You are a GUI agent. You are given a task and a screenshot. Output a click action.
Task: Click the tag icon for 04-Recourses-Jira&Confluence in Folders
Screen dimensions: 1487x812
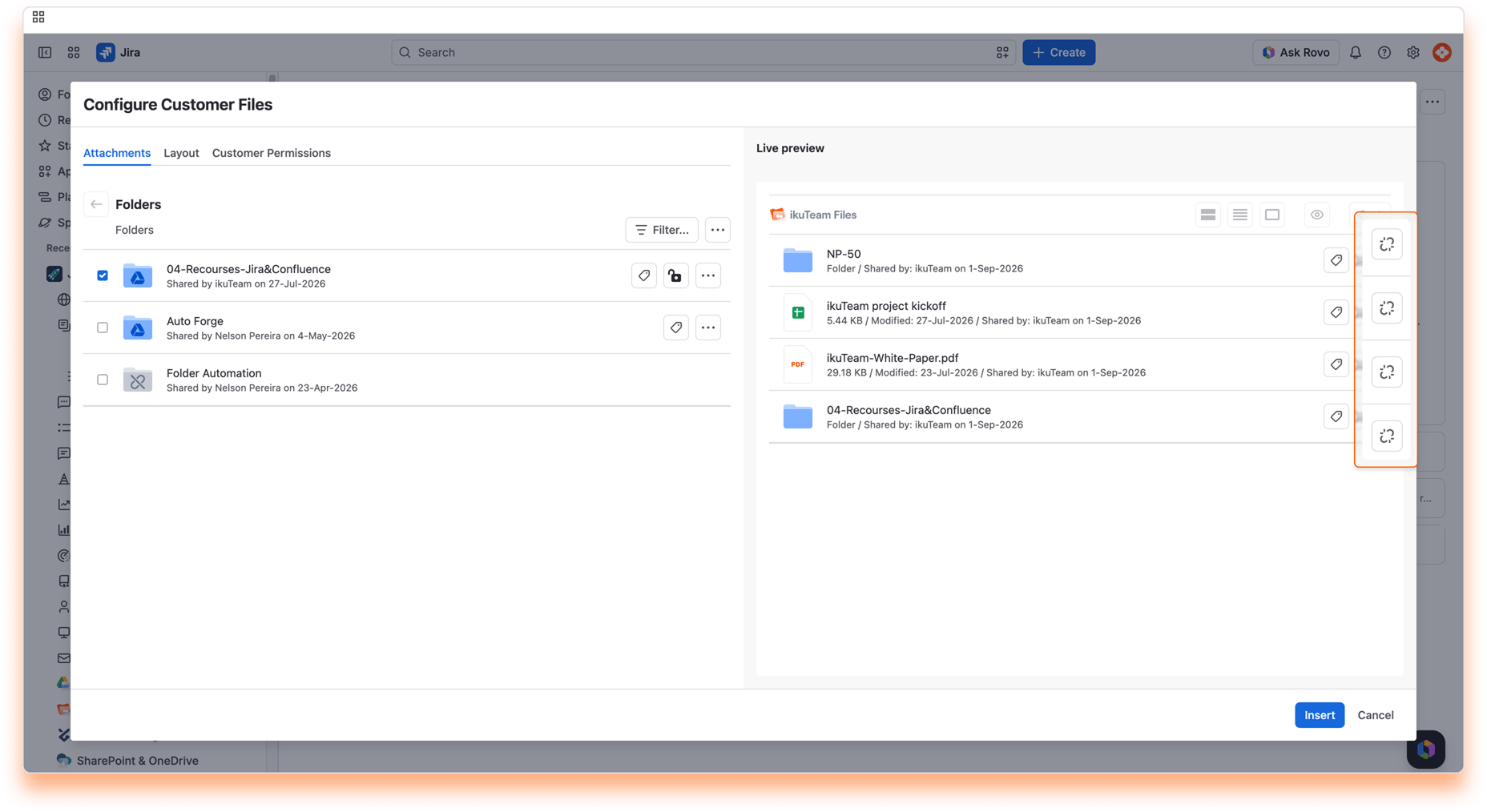pos(644,275)
